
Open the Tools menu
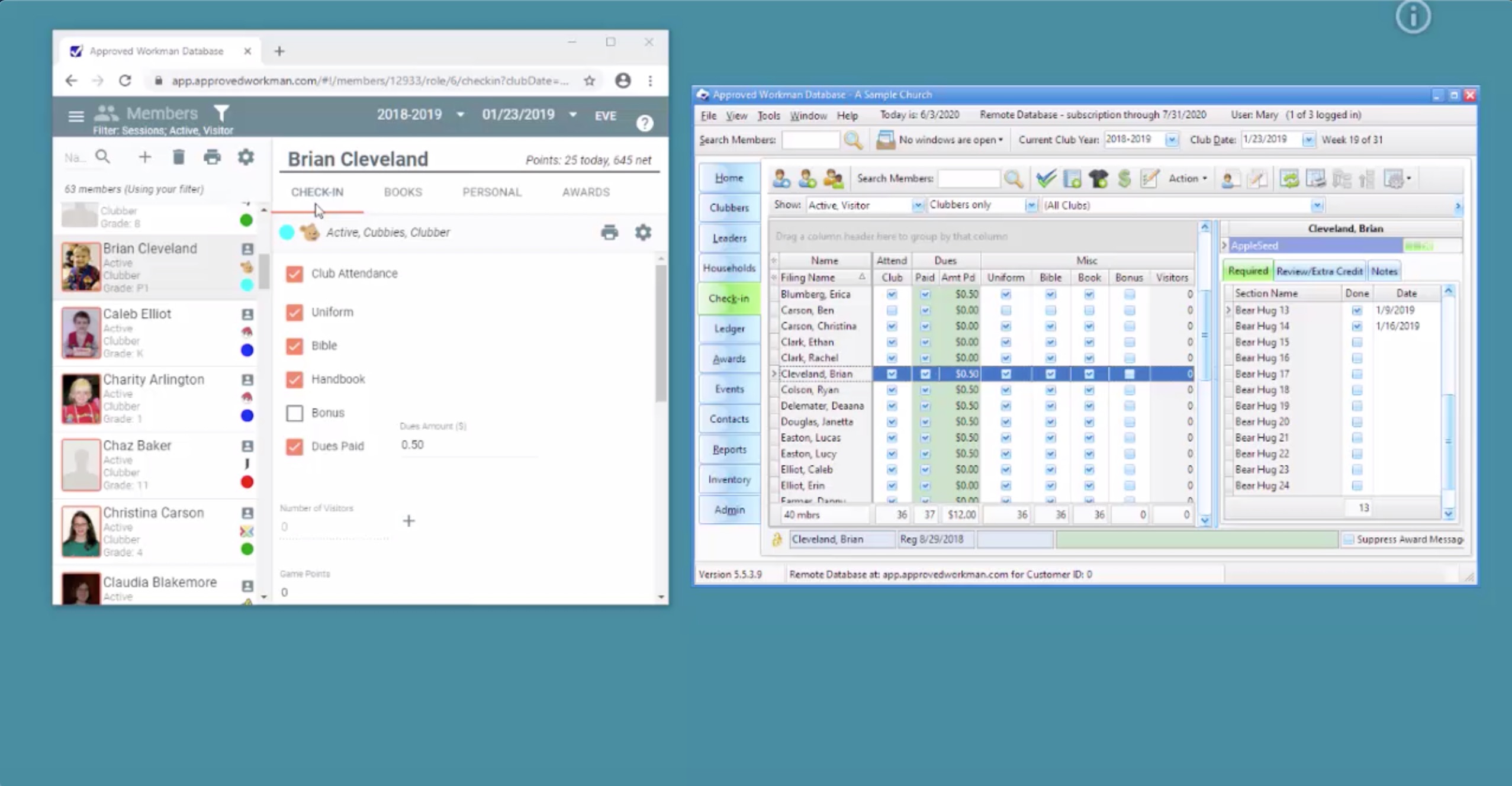[768, 115]
